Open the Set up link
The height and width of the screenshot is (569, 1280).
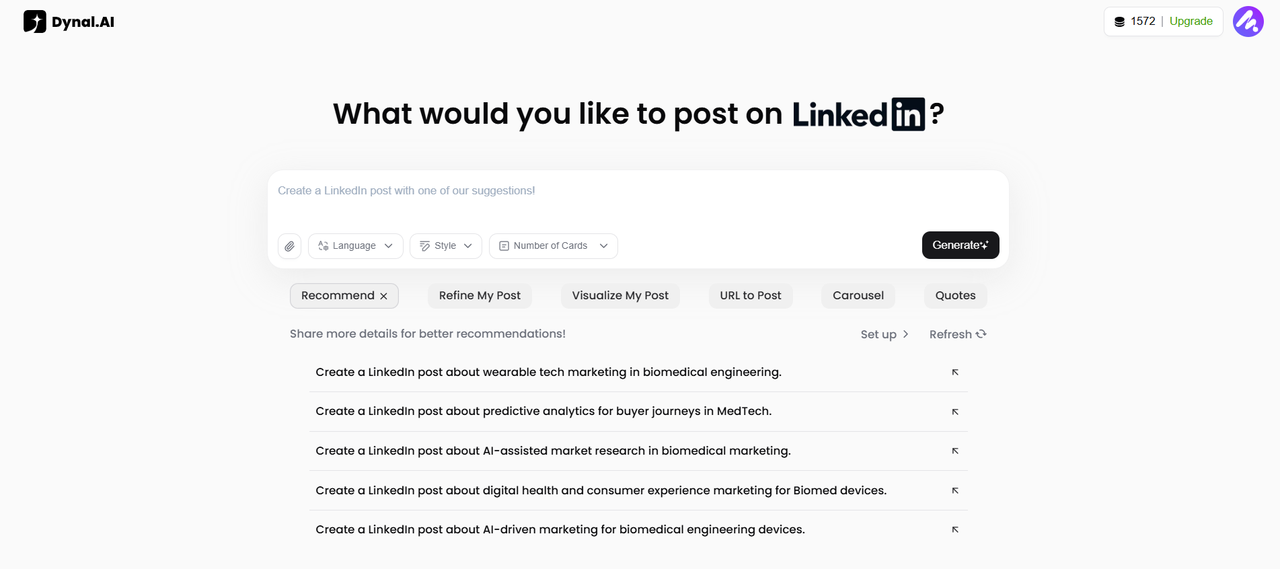[884, 334]
